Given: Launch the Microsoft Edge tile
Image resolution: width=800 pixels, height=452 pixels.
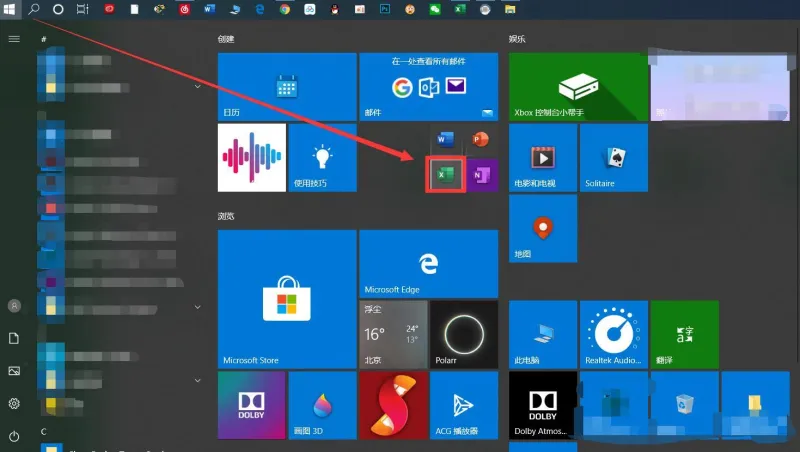Looking at the screenshot, I should pyautogui.click(x=429, y=264).
